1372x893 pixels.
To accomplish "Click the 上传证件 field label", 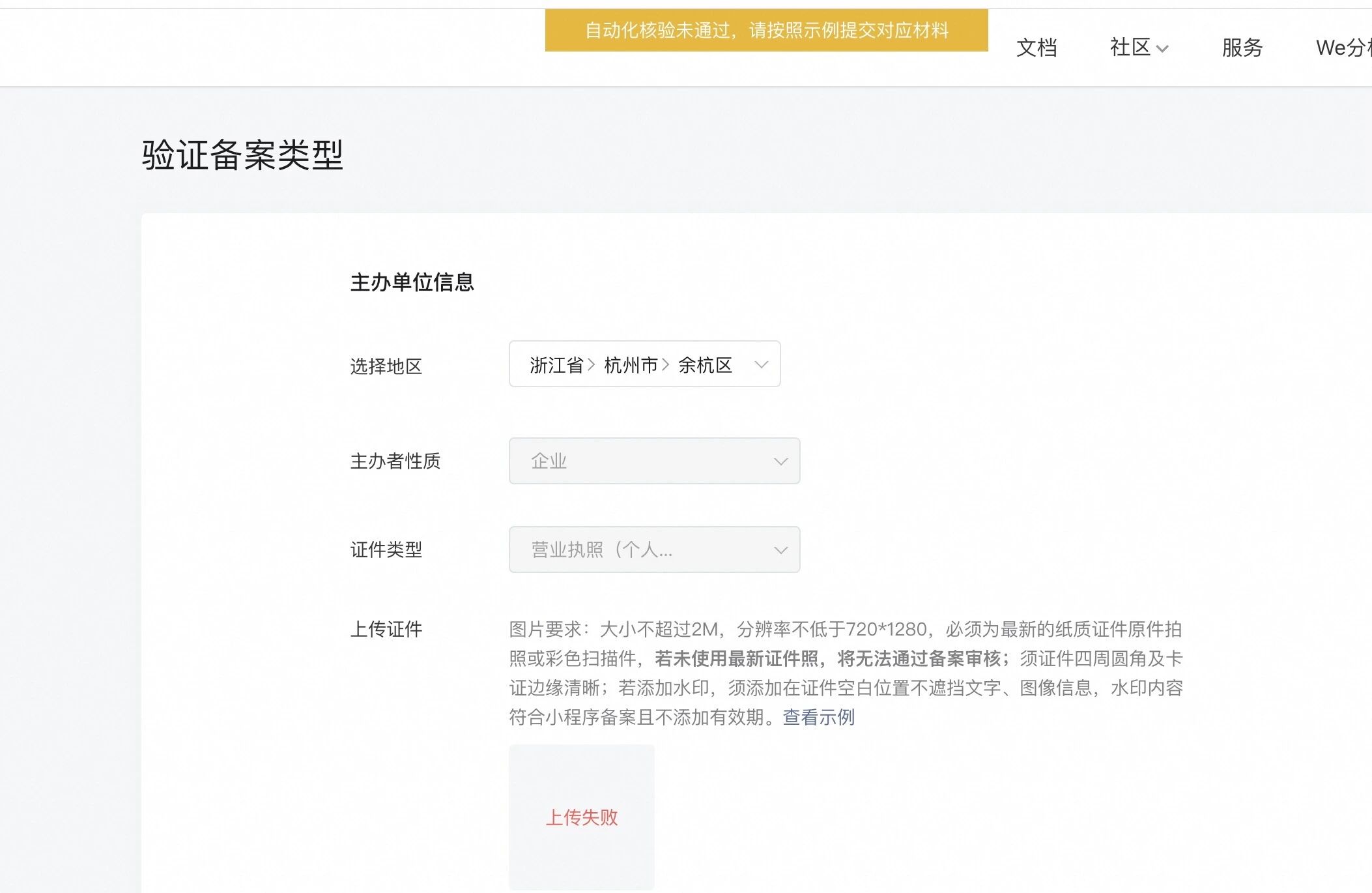I will 386,629.
